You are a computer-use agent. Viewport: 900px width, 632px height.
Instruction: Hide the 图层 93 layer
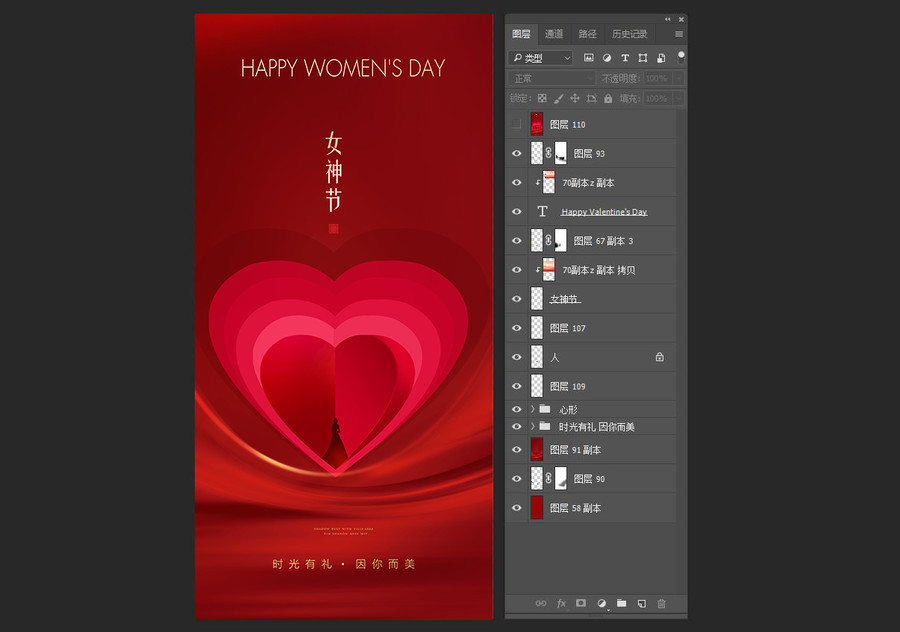tap(517, 153)
